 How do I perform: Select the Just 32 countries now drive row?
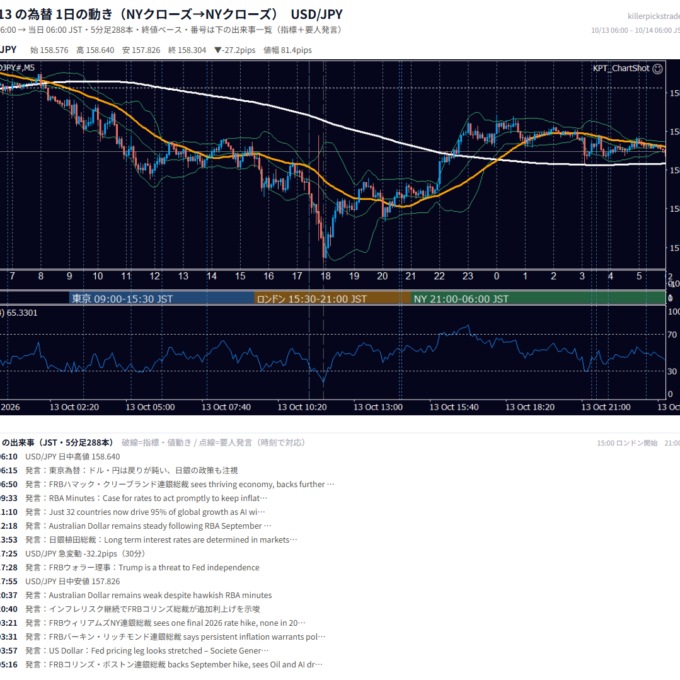click(x=132, y=512)
